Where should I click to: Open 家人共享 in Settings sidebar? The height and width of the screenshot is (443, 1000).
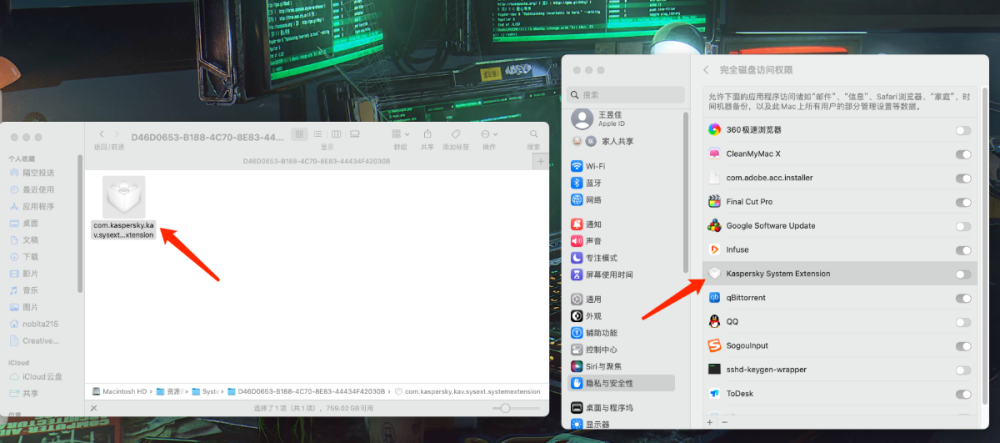tap(602, 141)
